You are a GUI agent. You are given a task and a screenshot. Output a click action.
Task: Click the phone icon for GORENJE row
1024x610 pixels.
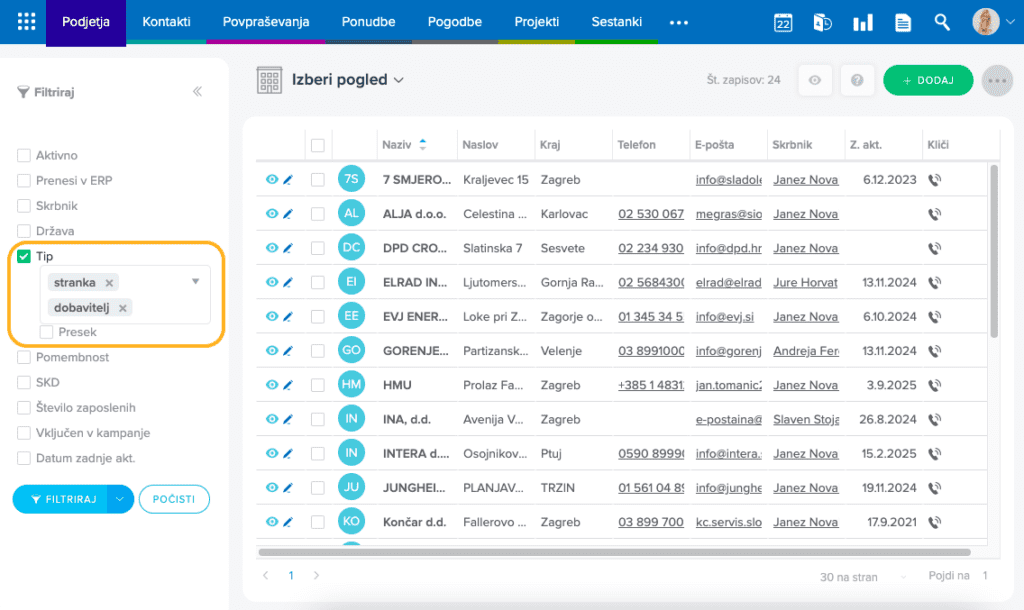coord(935,351)
